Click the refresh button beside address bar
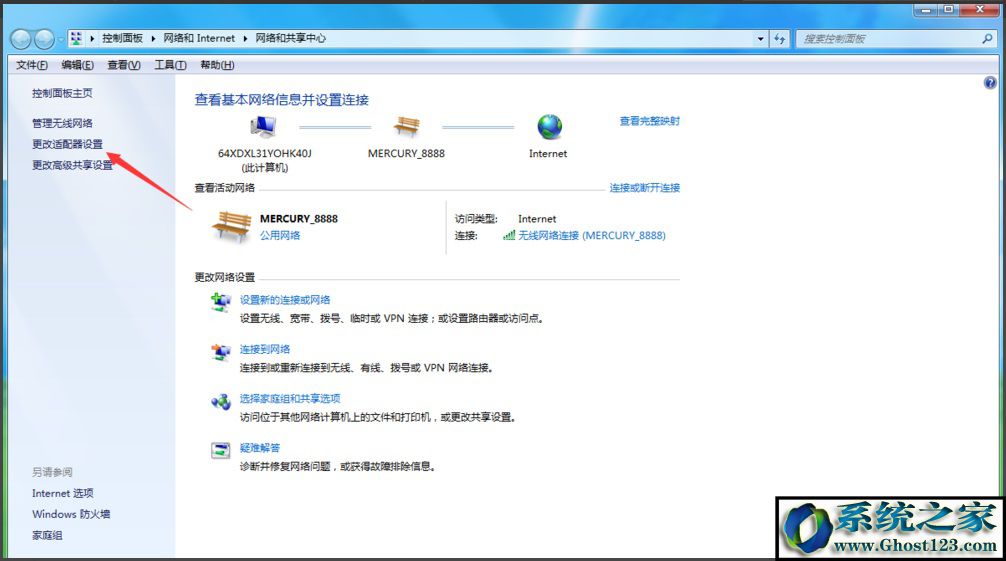 tap(780, 39)
